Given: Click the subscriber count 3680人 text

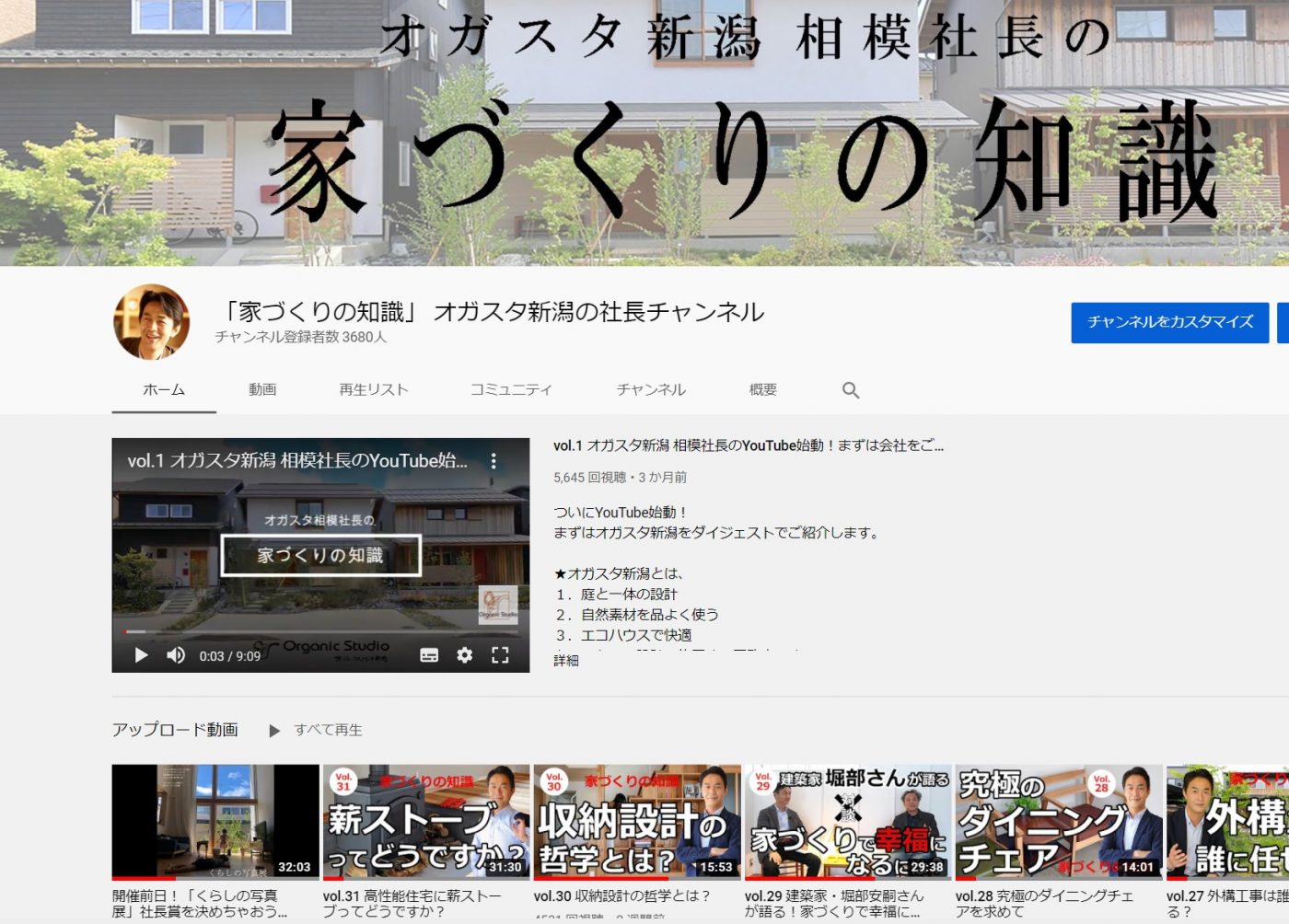Looking at the screenshot, I should (301, 337).
